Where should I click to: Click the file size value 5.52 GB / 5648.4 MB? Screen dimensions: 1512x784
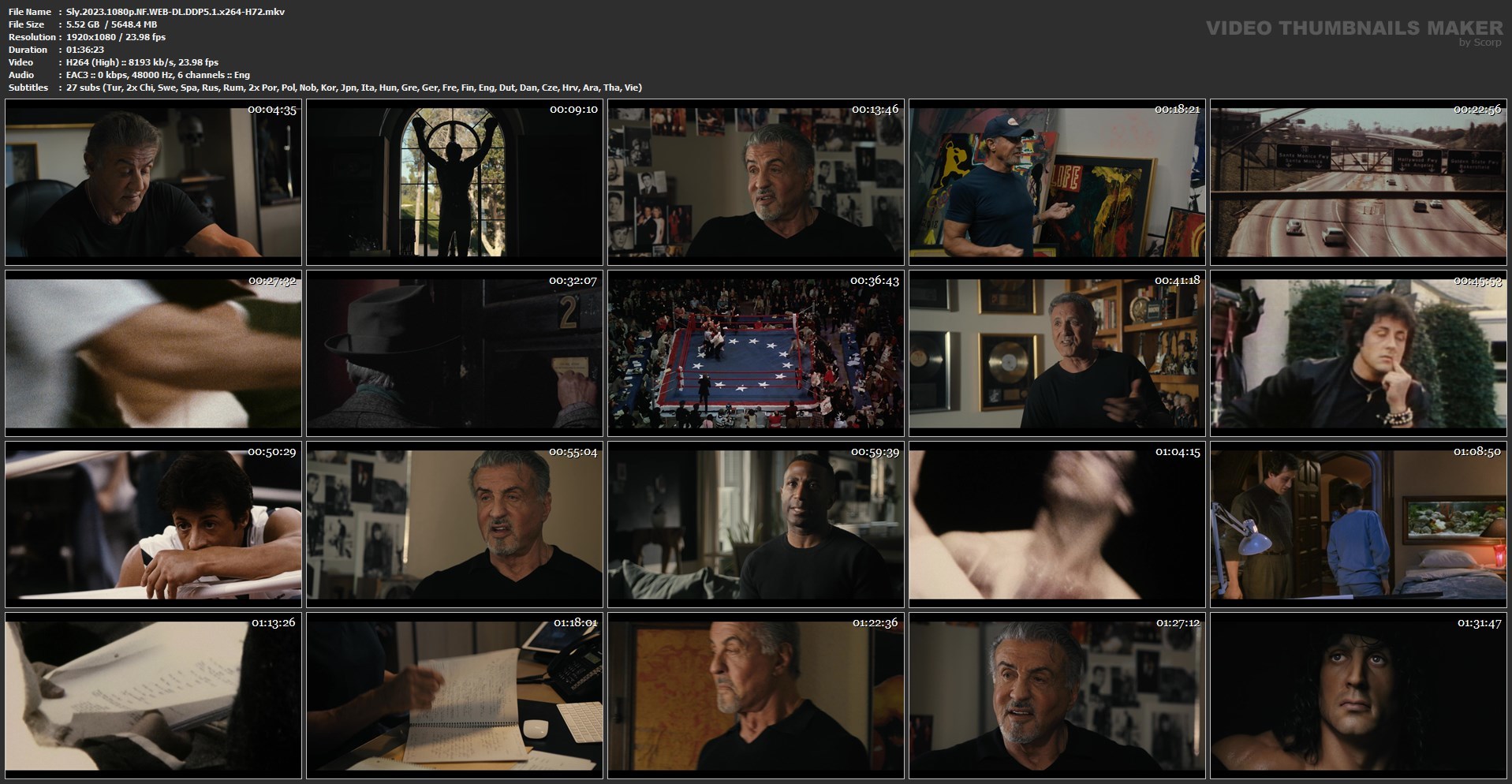[x=111, y=24]
